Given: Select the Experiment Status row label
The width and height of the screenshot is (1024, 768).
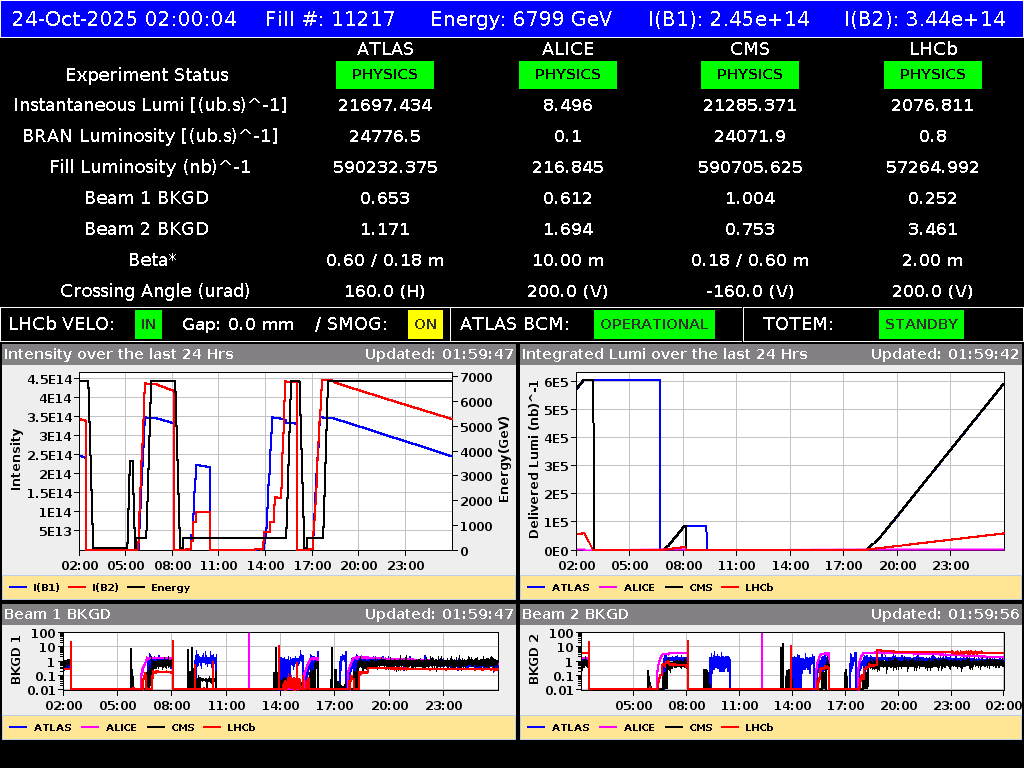Looking at the screenshot, I should [147, 74].
